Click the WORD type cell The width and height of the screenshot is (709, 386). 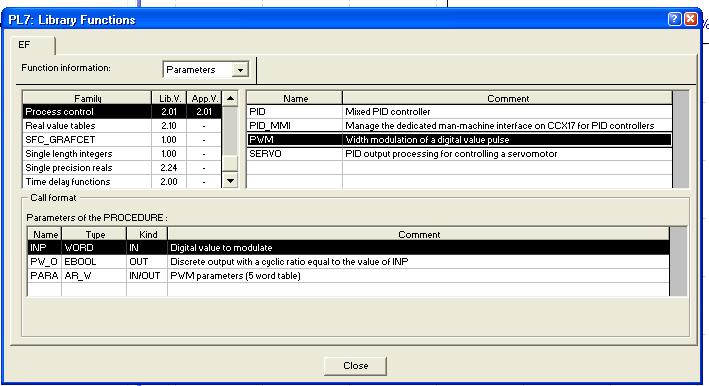pyautogui.click(x=94, y=248)
